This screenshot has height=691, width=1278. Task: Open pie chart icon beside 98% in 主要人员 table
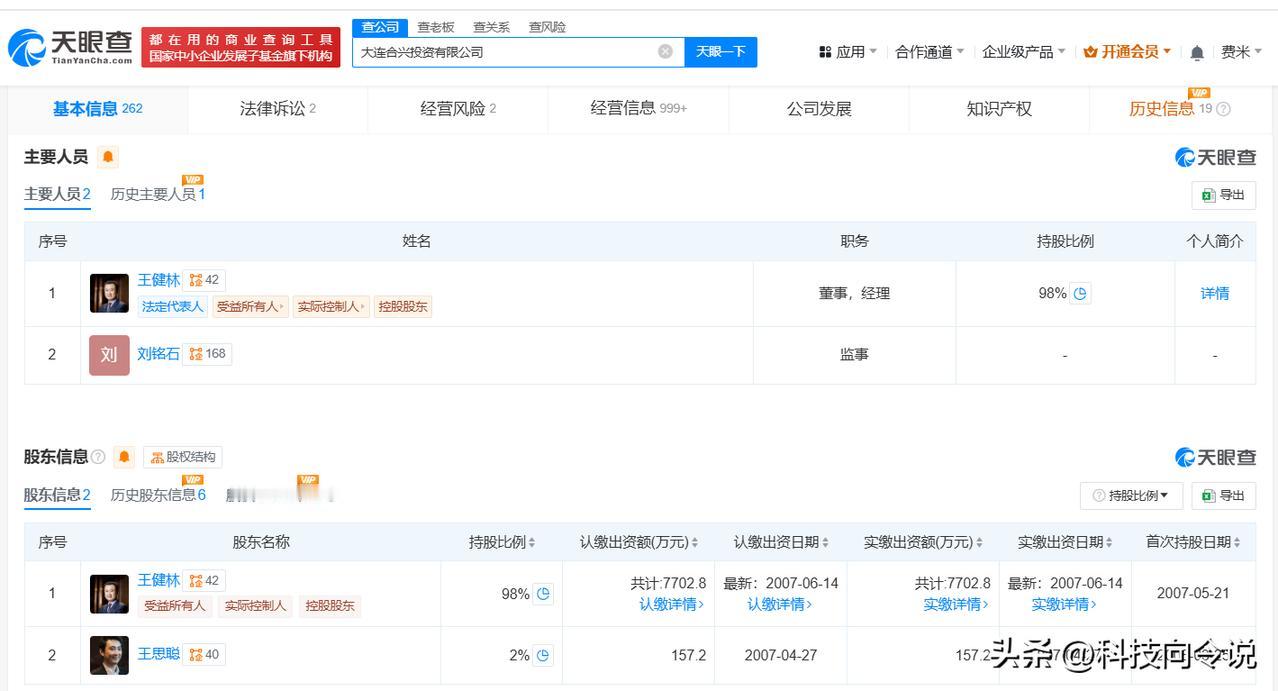(x=1080, y=293)
